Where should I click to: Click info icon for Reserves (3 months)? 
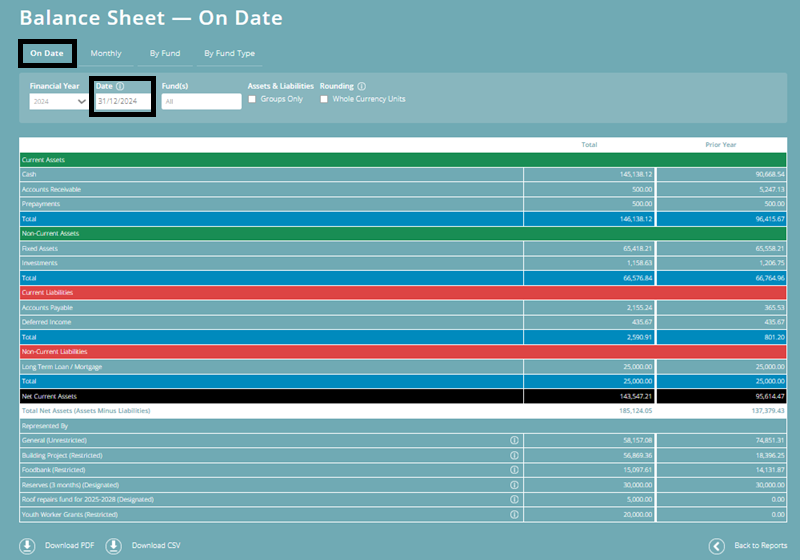pos(514,485)
